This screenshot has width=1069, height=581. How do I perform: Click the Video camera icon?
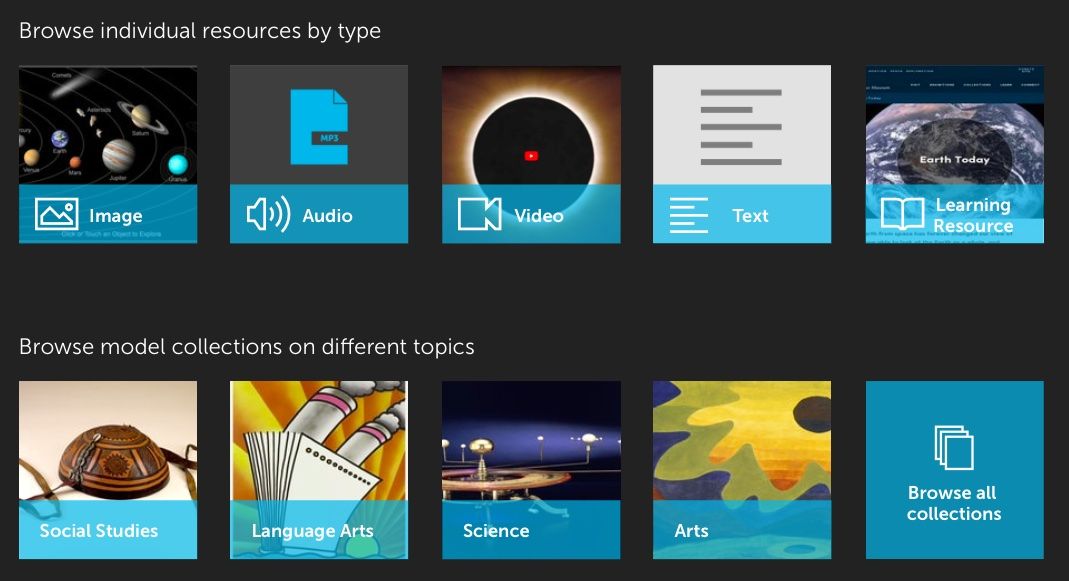click(479, 214)
